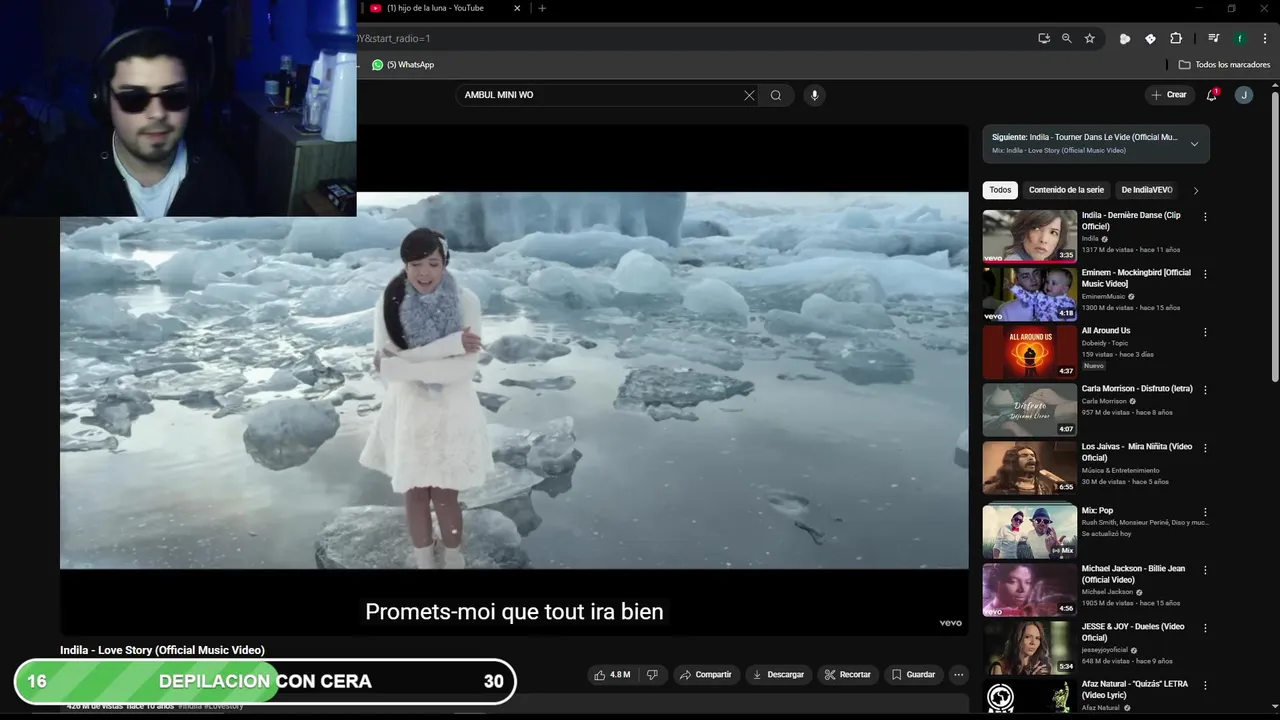Screen dimensions: 1280x720
Task: Open Los Jaivas Mira Niñita thumbnail
Action: click(x=1029, y=468)
